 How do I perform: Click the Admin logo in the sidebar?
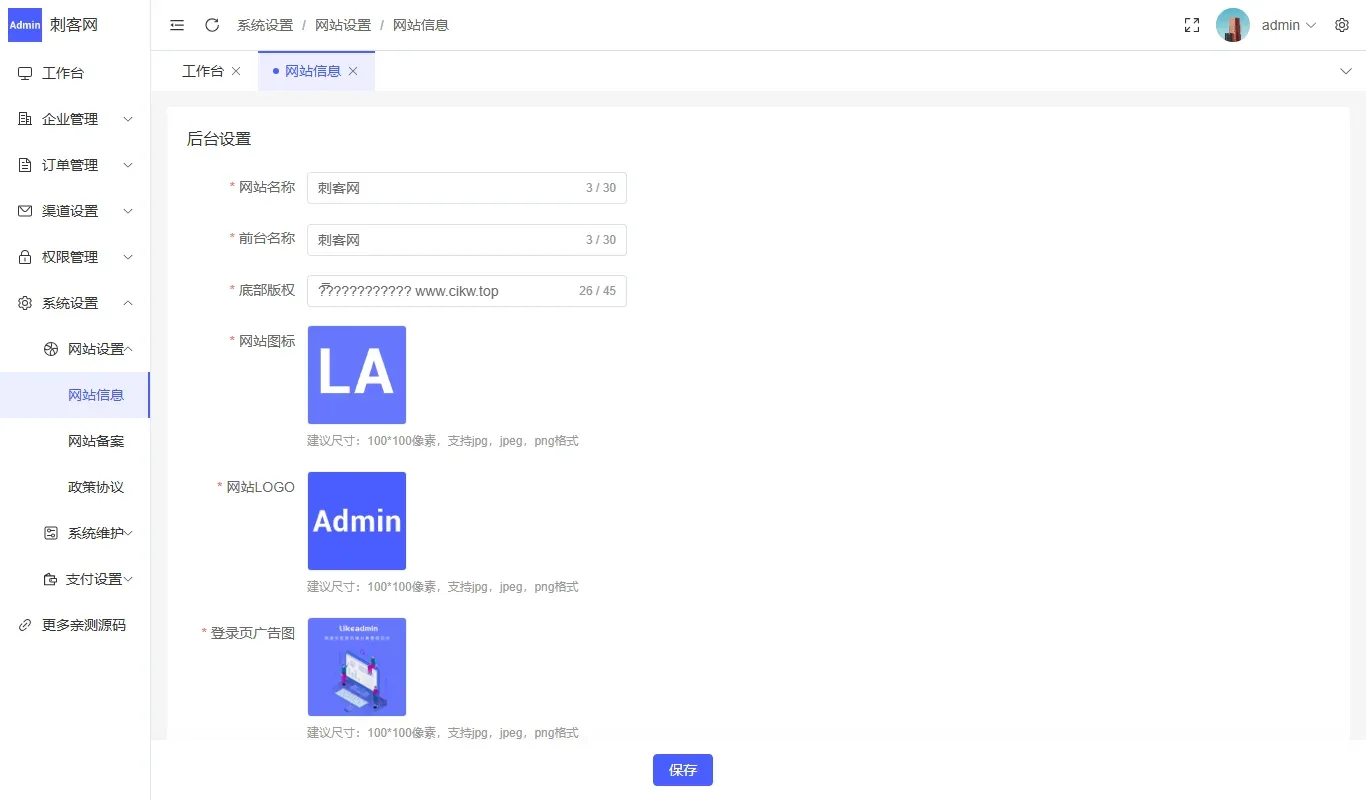(25, 25)
